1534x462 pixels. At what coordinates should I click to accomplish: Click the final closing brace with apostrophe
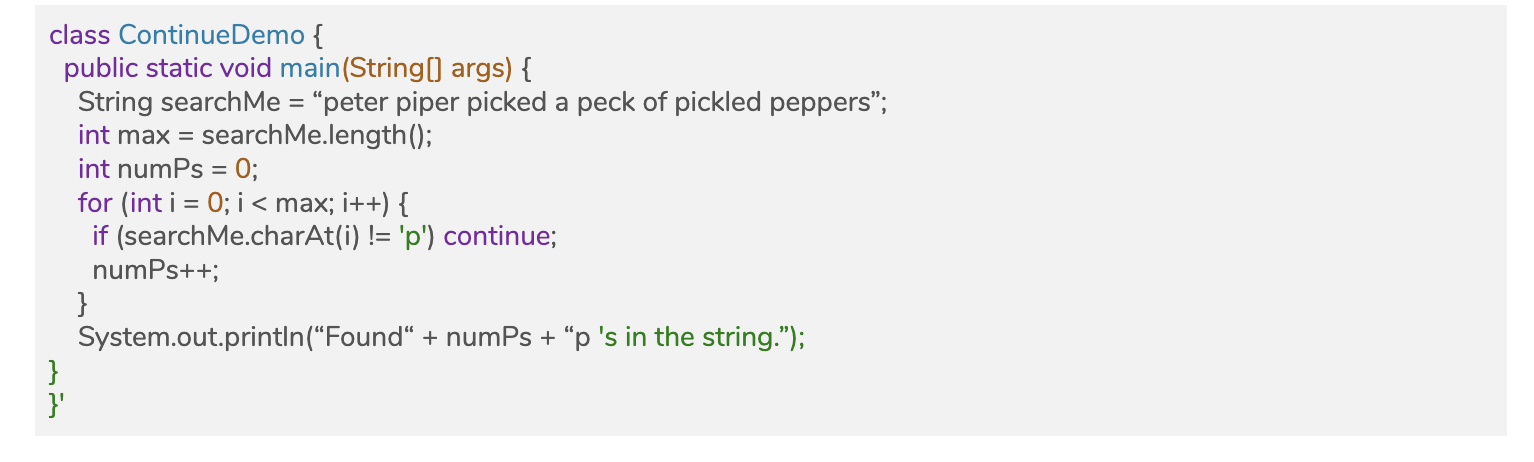tap(57, 405)
